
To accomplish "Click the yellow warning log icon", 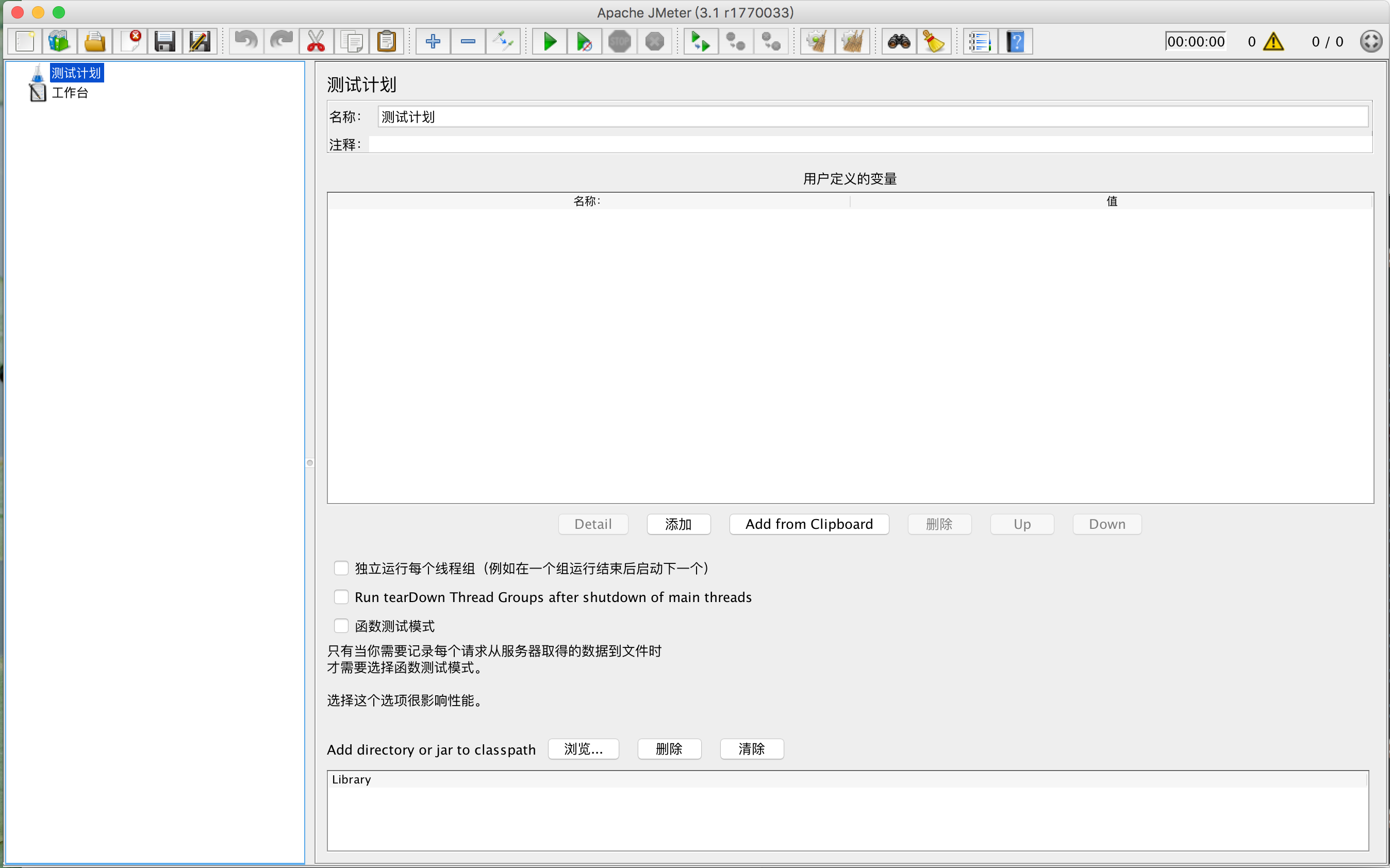I will point(1273,41).
